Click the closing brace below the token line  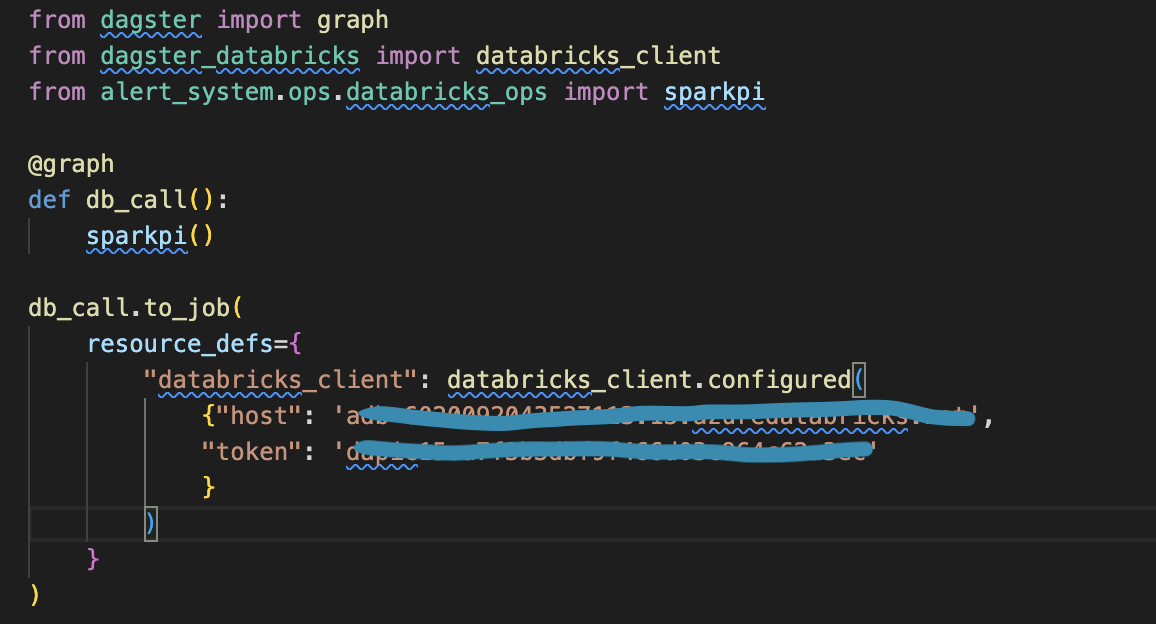tap(91, 559)
